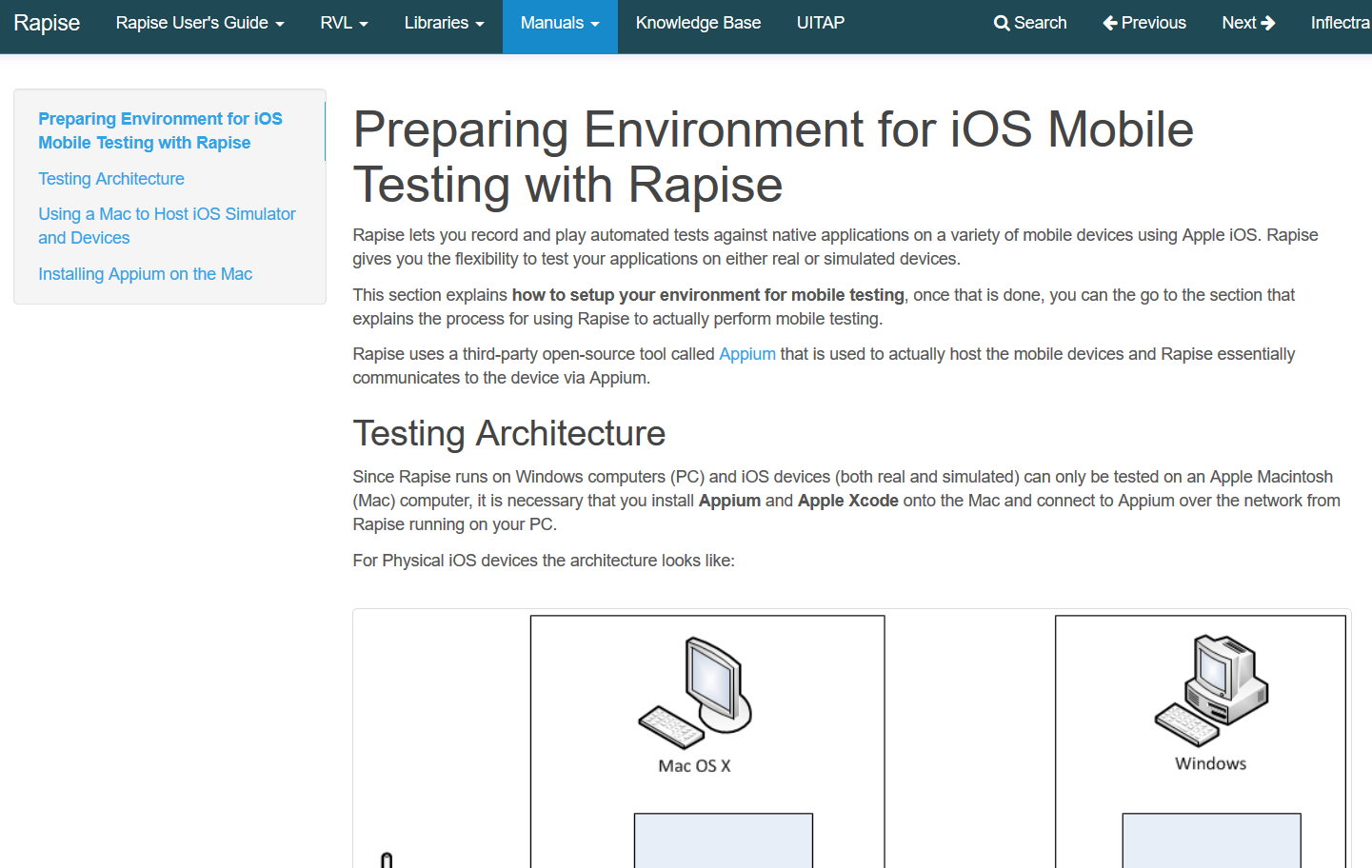This screenshot has width=1372, height=868.
Task: Click the Search magnifier icon
Action: [1001, 23]
